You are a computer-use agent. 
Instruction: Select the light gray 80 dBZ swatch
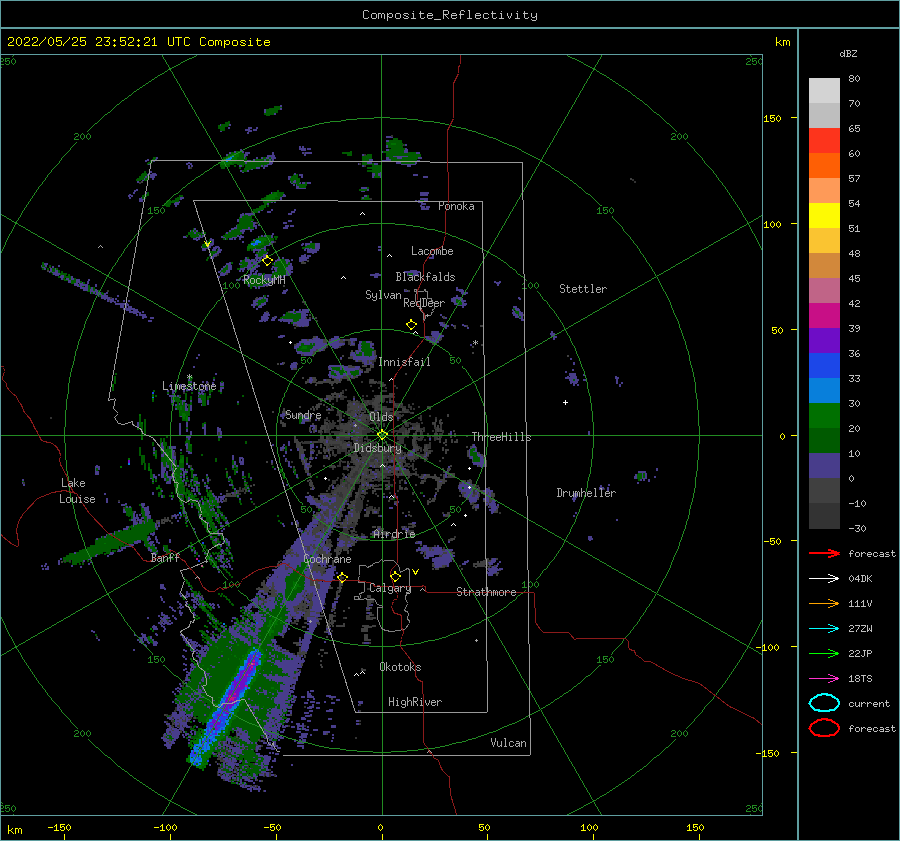[824, 90]
